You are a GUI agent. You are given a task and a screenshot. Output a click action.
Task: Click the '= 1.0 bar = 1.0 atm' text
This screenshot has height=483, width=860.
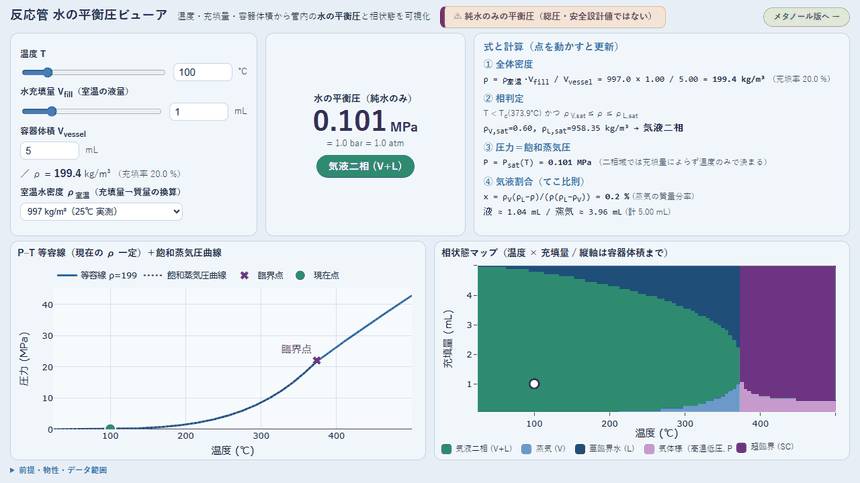[365, 143]
